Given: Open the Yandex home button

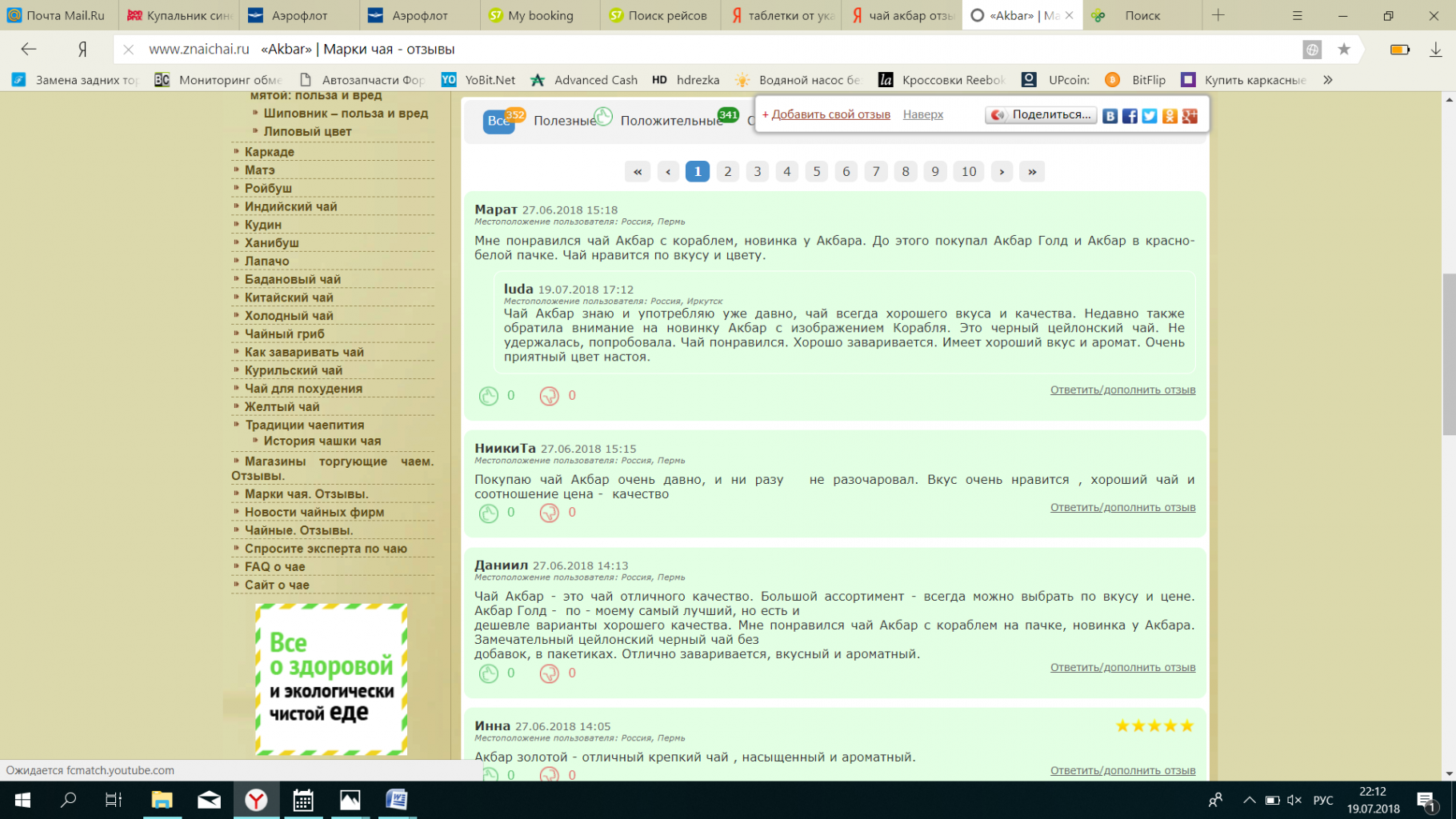Looking at the screenshot, I should [82, 50].
